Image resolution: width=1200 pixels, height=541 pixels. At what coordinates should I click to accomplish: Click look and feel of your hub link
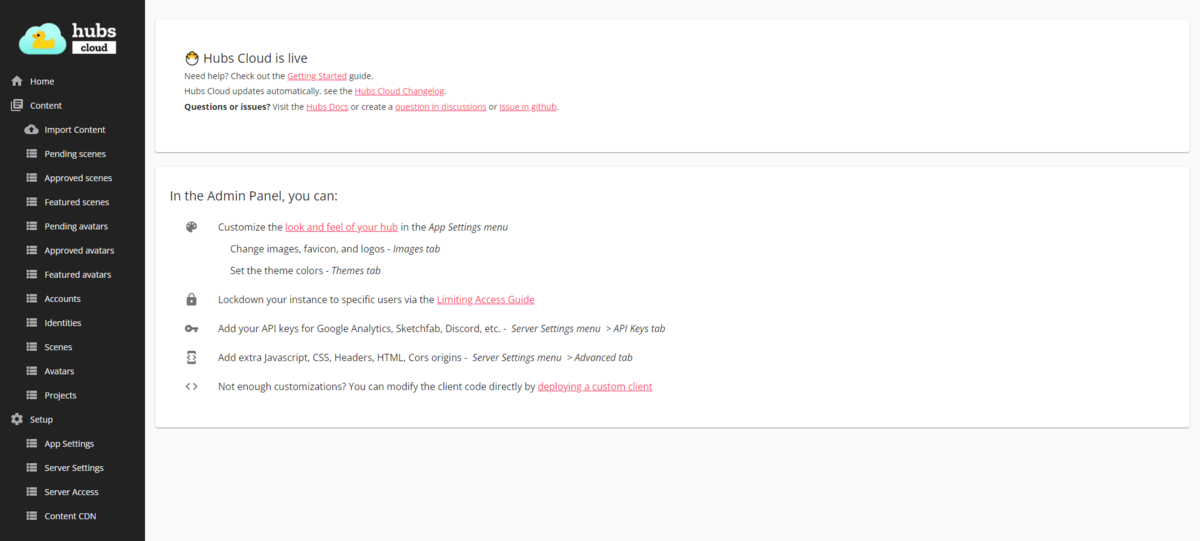tap(341, 227)
